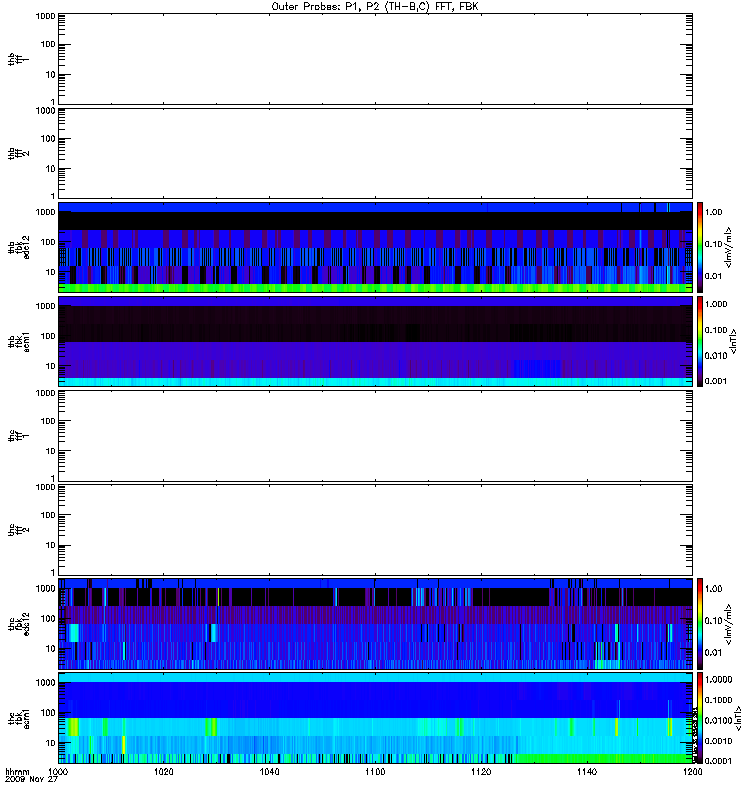The height and width of the screenshot is (800, 750).
Task: Click the "0.001" value on the thb scm1 color bar
Action: point(716,381)
